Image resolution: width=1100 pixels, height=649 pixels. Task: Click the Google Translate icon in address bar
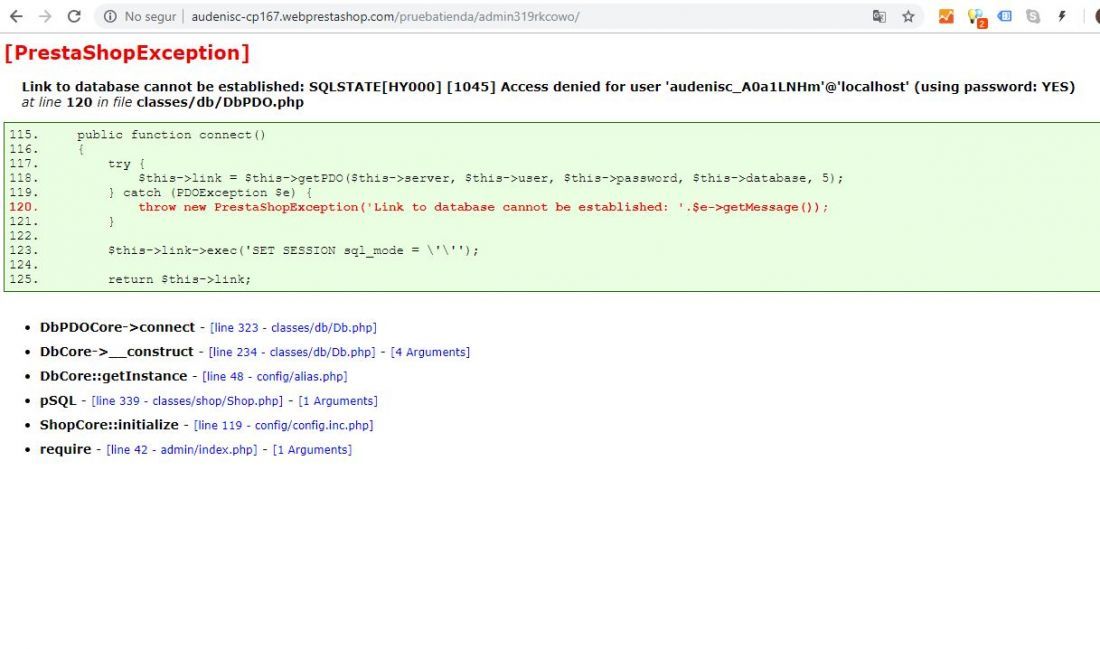click(x=879, y=16)
